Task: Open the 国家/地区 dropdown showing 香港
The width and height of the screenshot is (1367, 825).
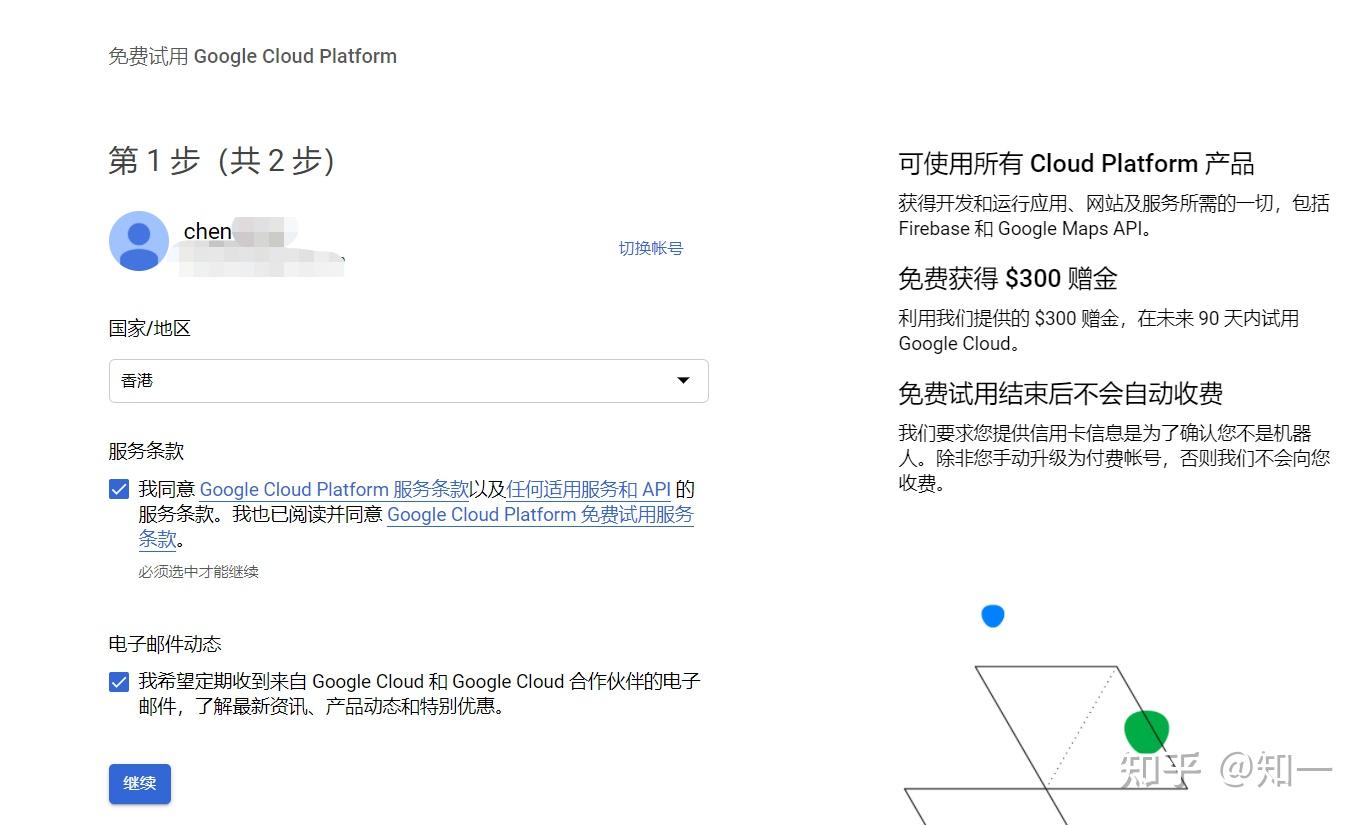Action: click(x=408, y=381)
